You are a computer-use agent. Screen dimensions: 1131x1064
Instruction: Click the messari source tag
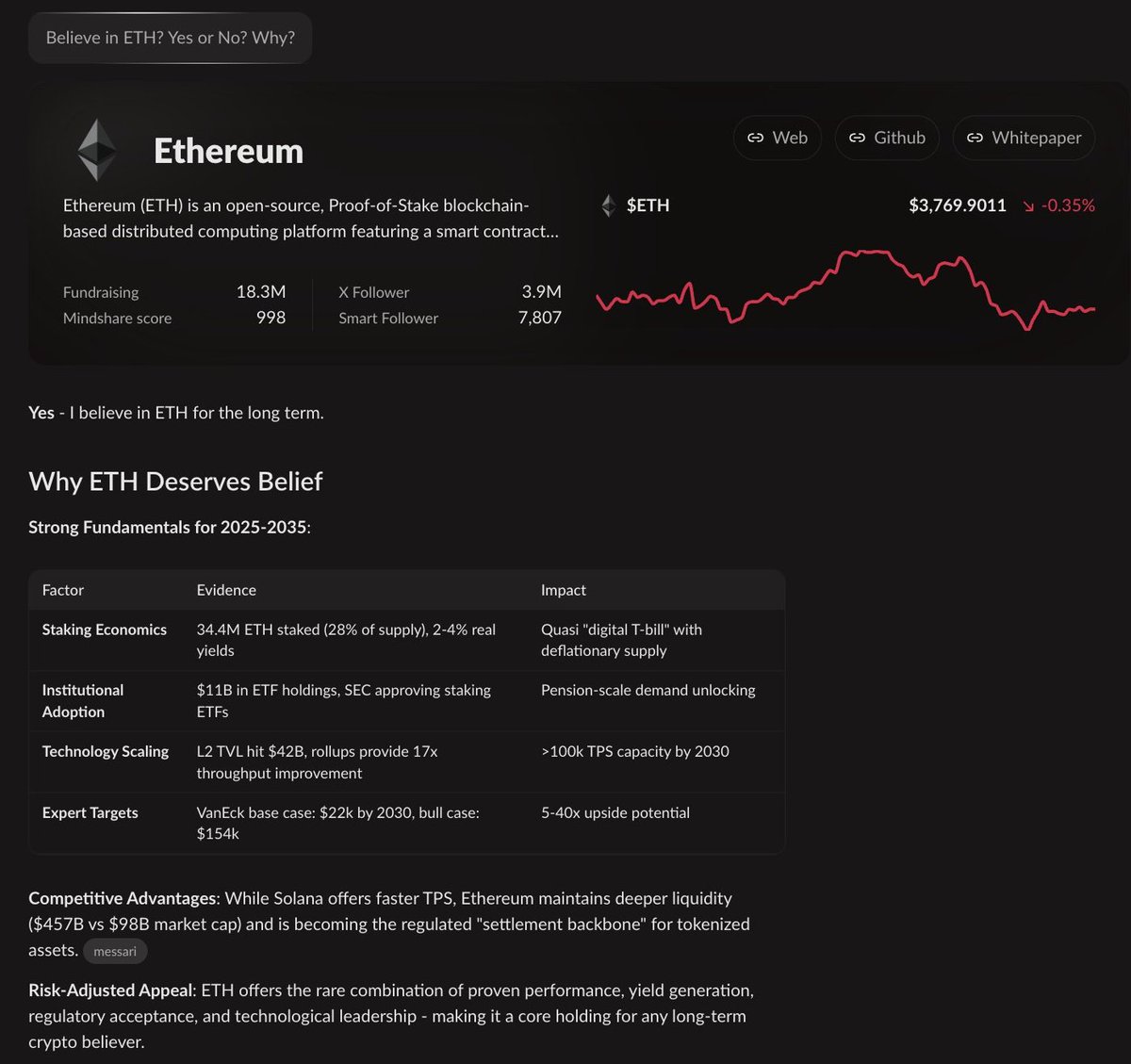click(115, 951)
